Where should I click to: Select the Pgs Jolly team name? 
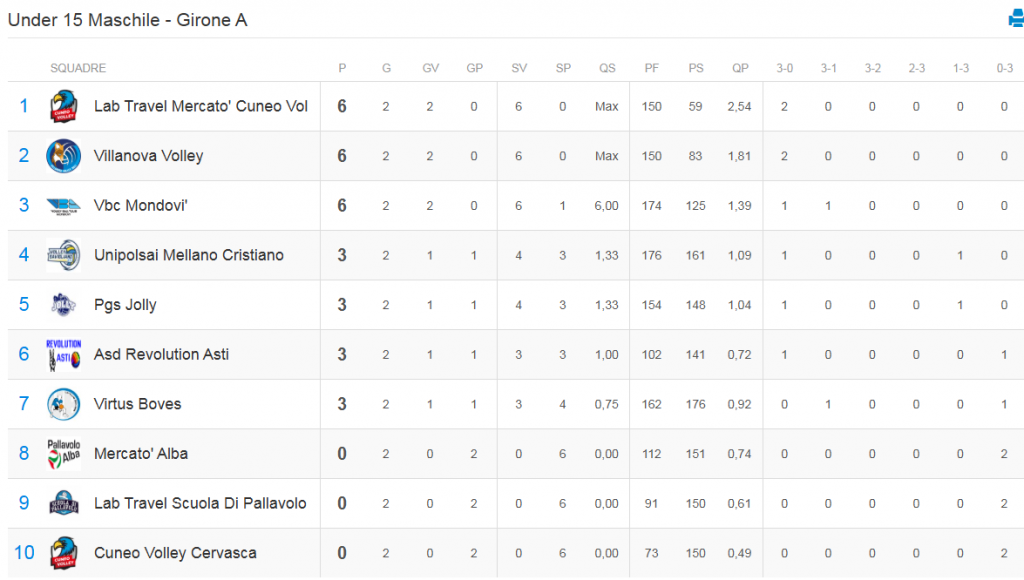click(125, 305)
